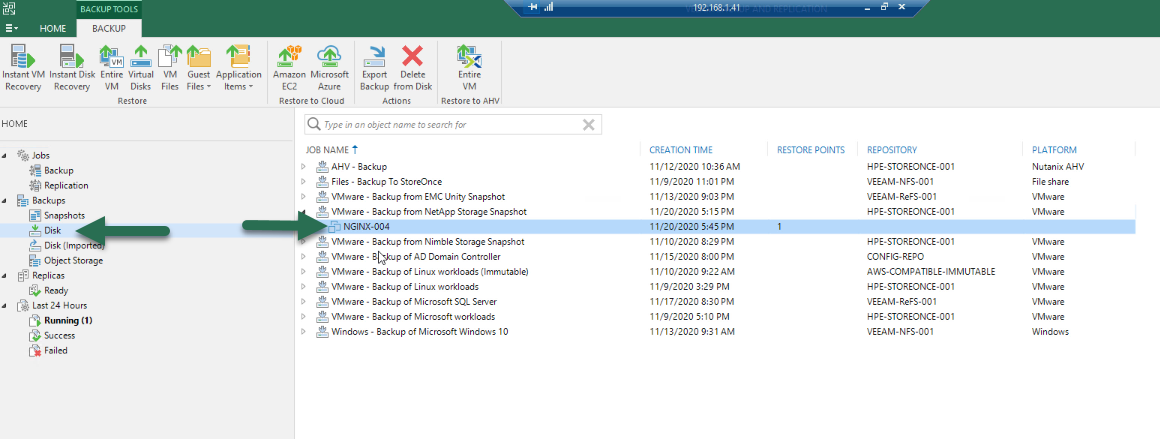Expand Backup from EMC Unity Snapshot row
This screenshot has width=1160, height=439.
303,197
